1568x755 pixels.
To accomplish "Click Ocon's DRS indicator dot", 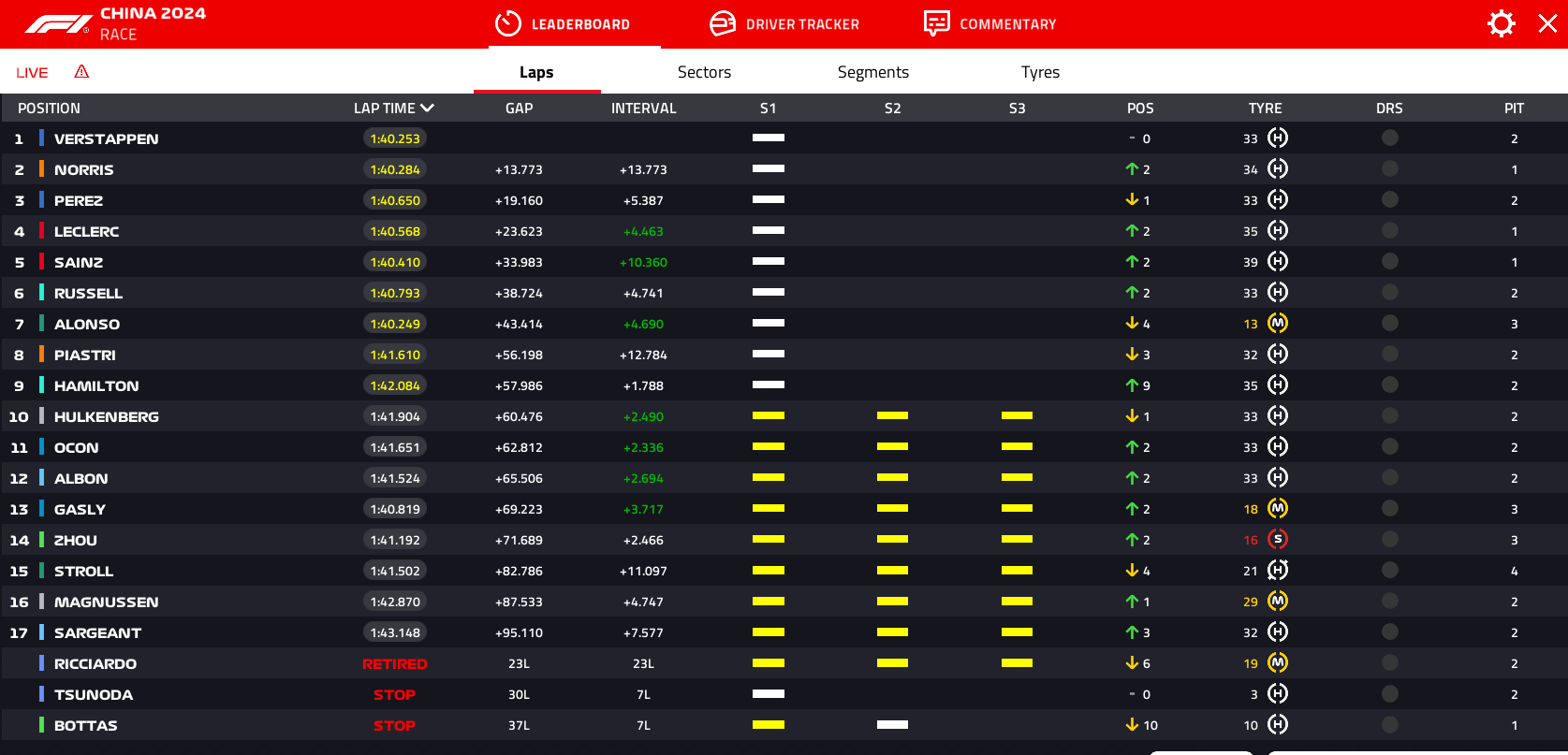I will [x=1390, y=447].
